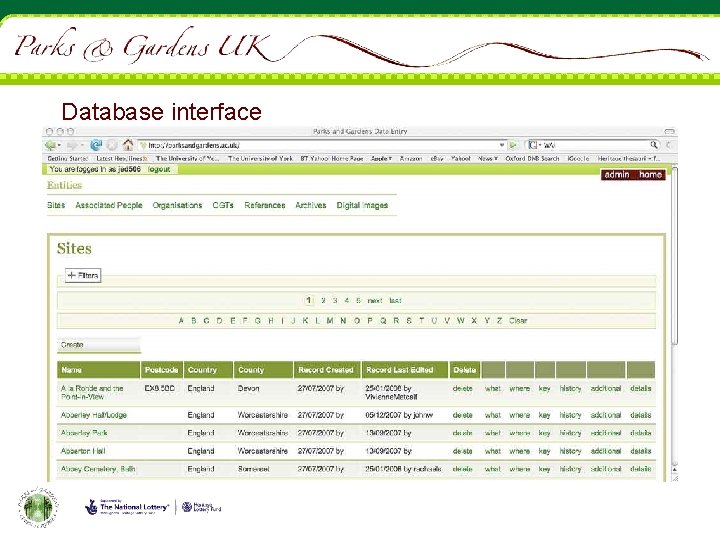Click the green go arrow beside address bar

[x=513, y=145]
